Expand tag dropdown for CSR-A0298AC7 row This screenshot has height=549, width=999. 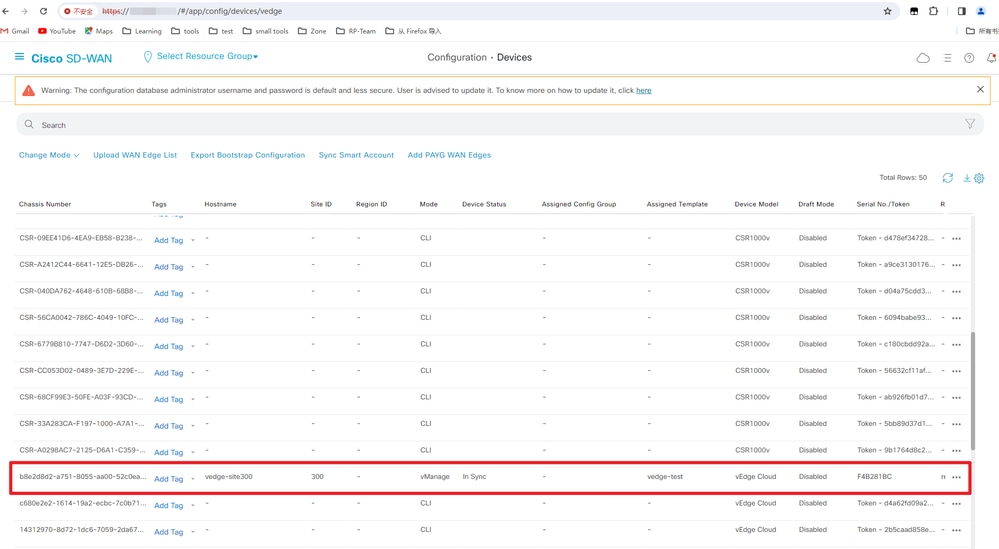click(193, 452)
